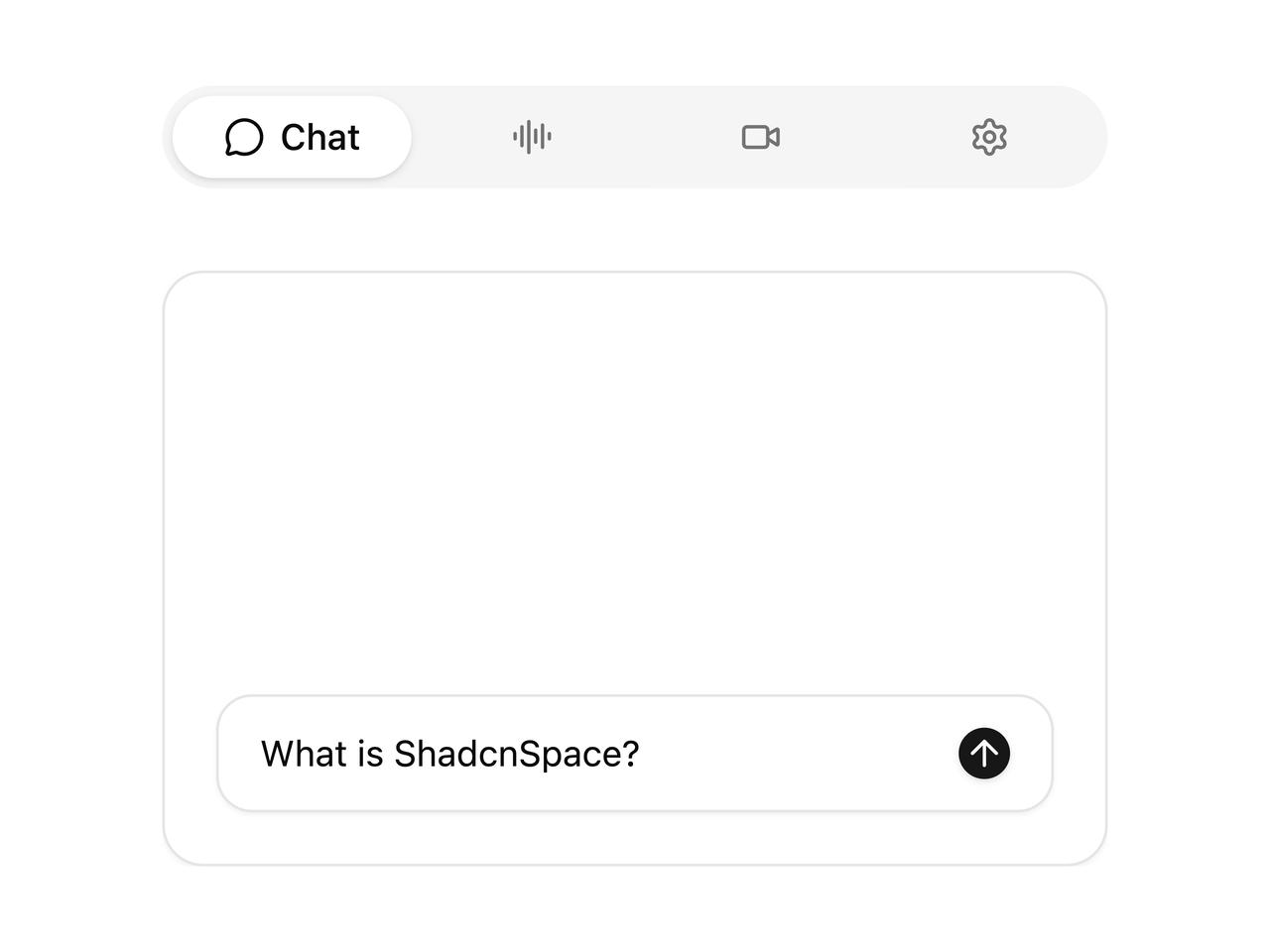Click the text 'What is ShadcnSpace?'

point(449,754)
